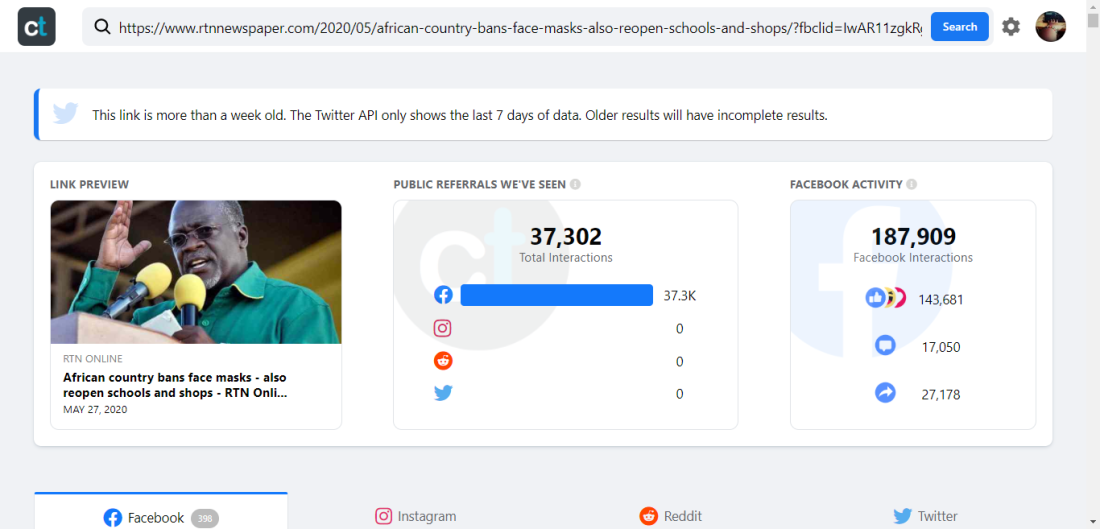Click the Reddit icon in referrals list
The image size is (1100, 529).
click(x=443, y=361)
